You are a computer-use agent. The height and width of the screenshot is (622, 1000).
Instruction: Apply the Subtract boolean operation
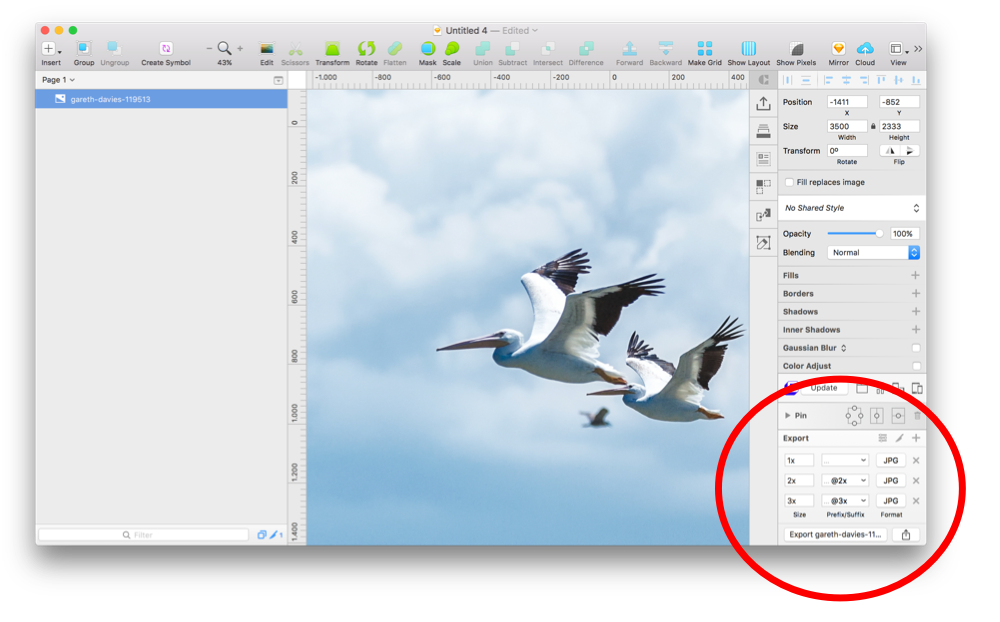tap(512, 48)
